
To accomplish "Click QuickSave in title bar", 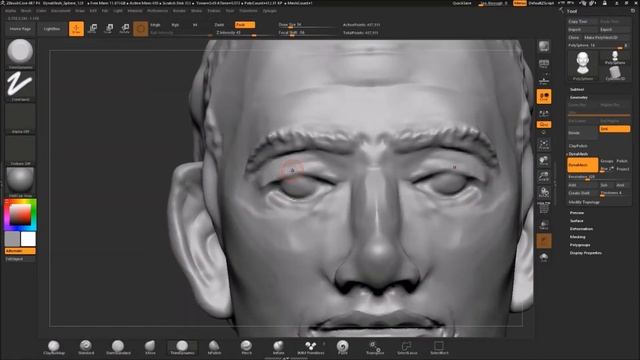I will click(x=462, y=3).
